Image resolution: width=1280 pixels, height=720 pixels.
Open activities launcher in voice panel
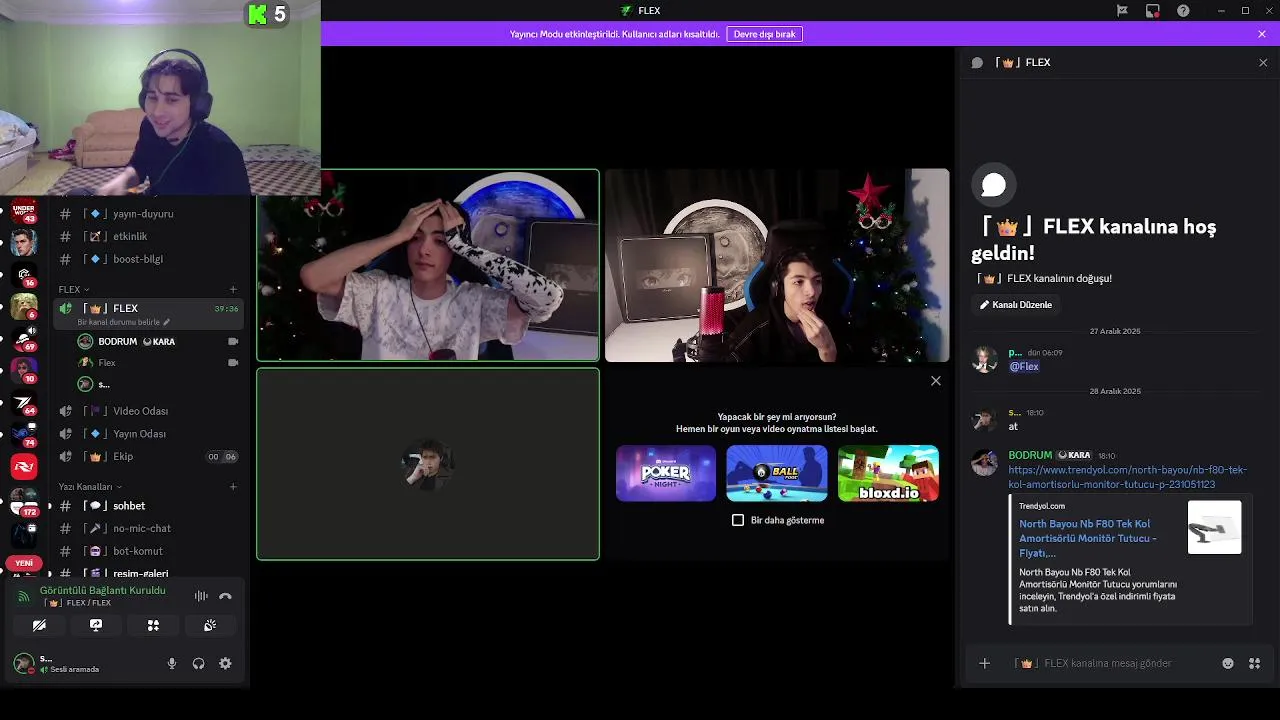[153, 625]
